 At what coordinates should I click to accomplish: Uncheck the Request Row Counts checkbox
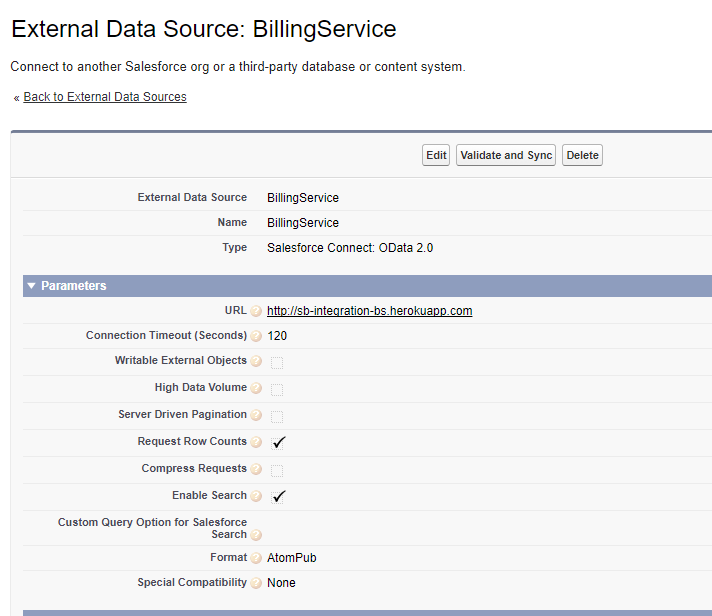tap(278, 443)
